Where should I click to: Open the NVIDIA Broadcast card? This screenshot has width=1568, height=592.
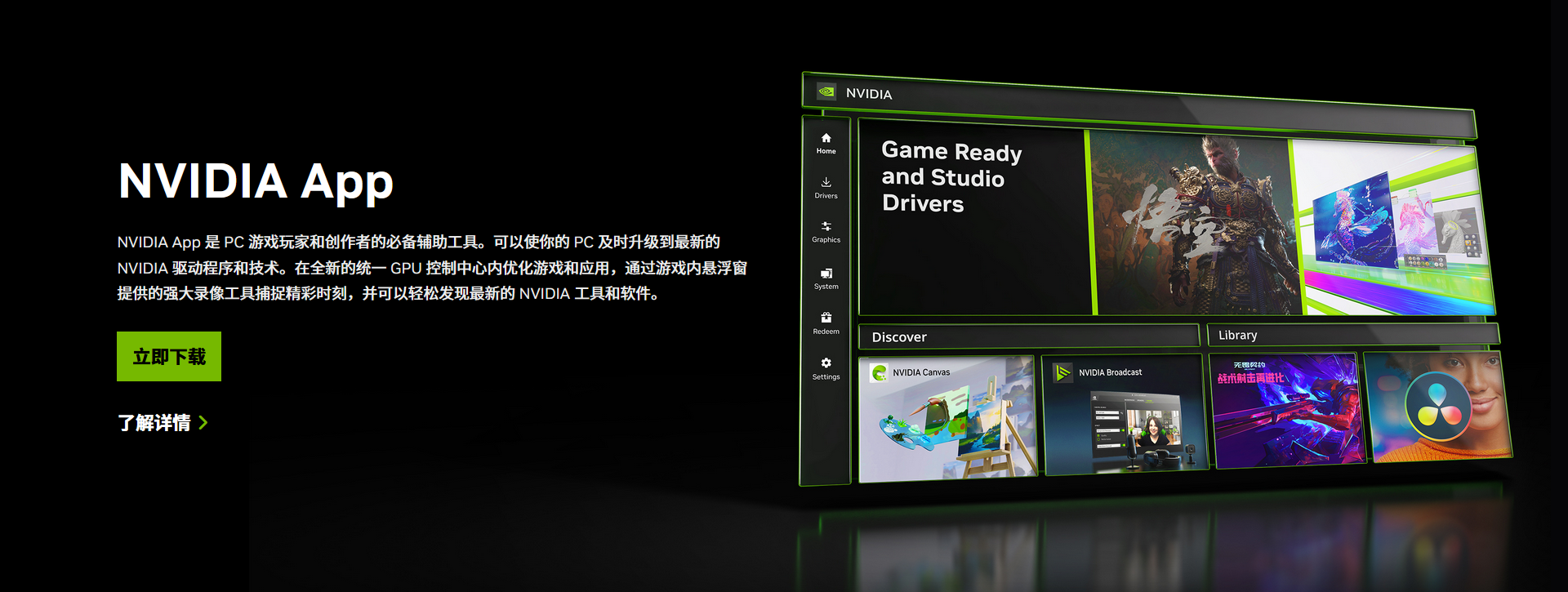(x=1125, y=414)
